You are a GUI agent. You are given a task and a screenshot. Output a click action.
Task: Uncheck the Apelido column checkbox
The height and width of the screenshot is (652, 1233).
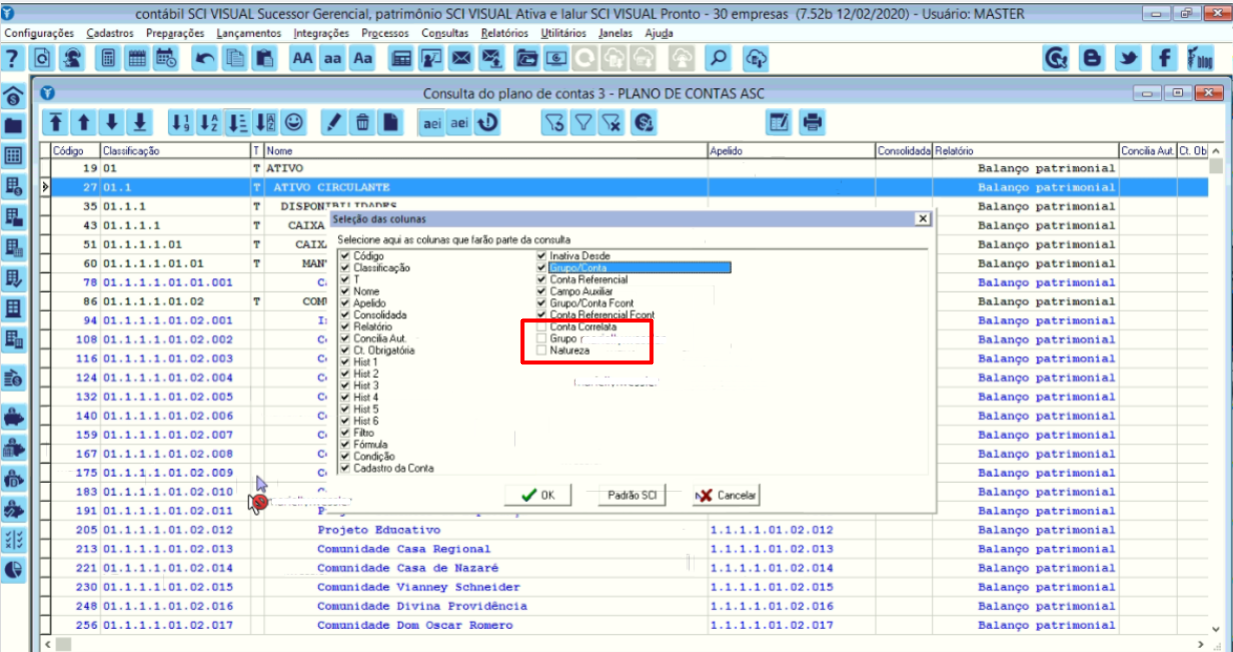click(345, 303)
